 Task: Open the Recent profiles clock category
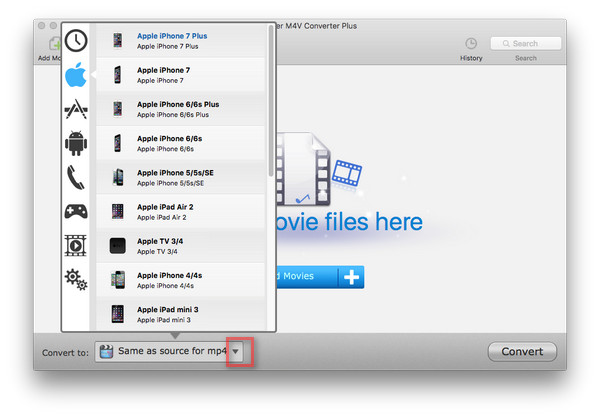76,41
